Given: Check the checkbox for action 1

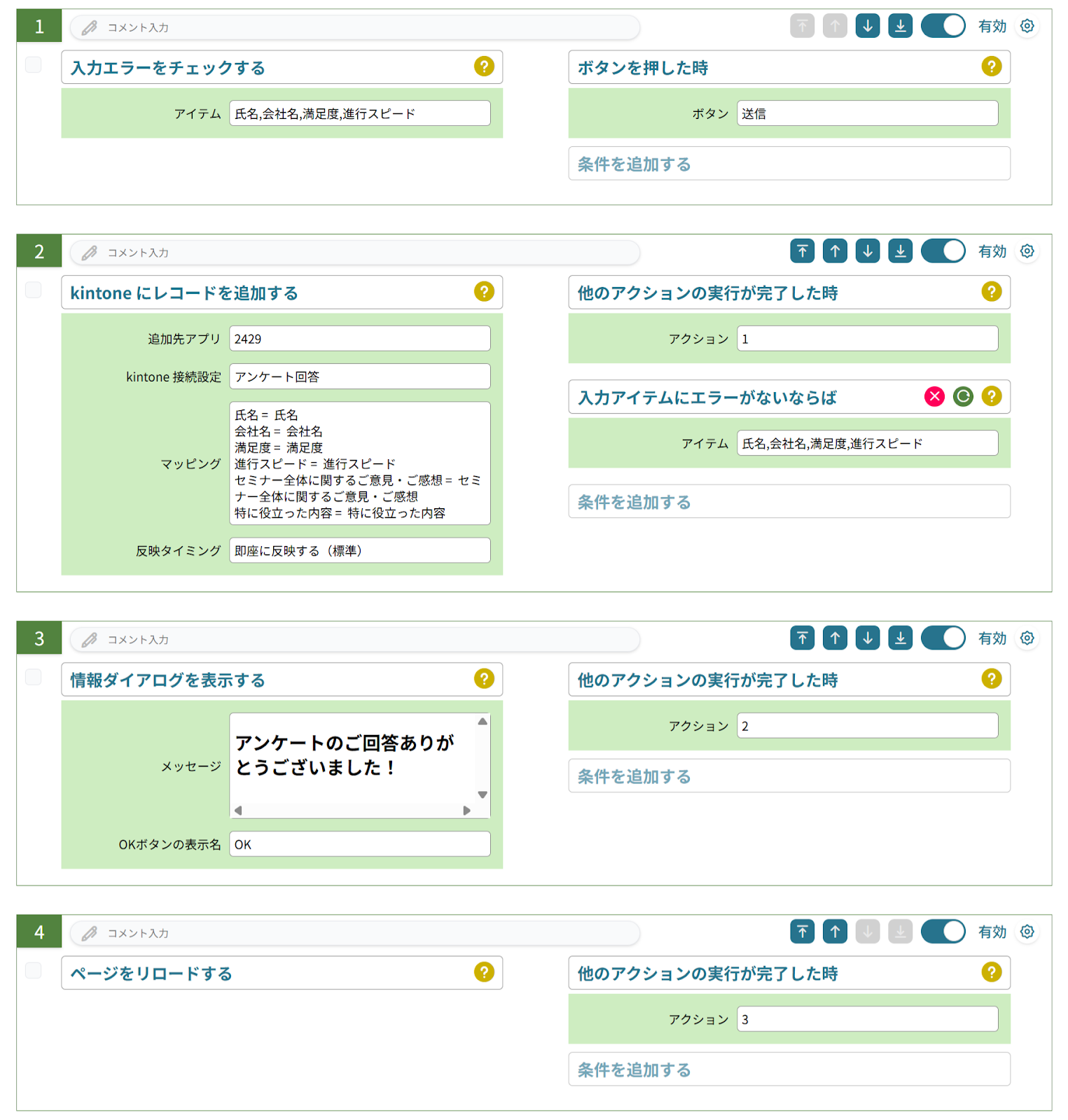Looking at the screenshot, I should point(33,64).
